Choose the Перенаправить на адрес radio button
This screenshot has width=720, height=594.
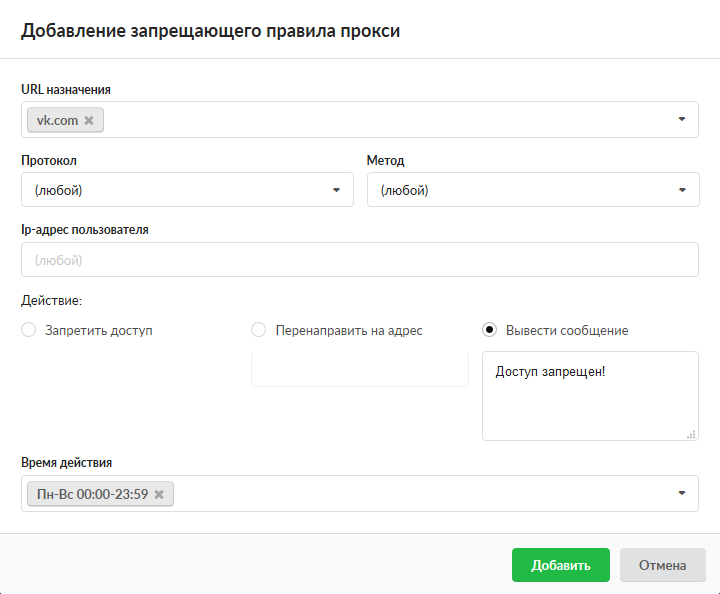(x=258, y=330)
